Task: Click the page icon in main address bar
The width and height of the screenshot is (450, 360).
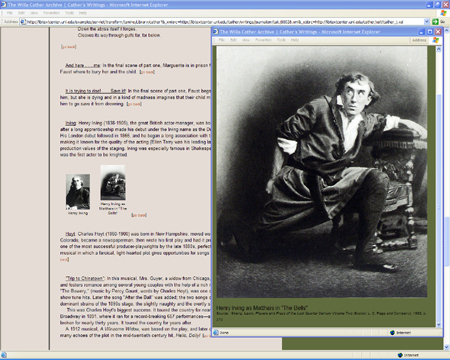Action: [x=23, y=22]
